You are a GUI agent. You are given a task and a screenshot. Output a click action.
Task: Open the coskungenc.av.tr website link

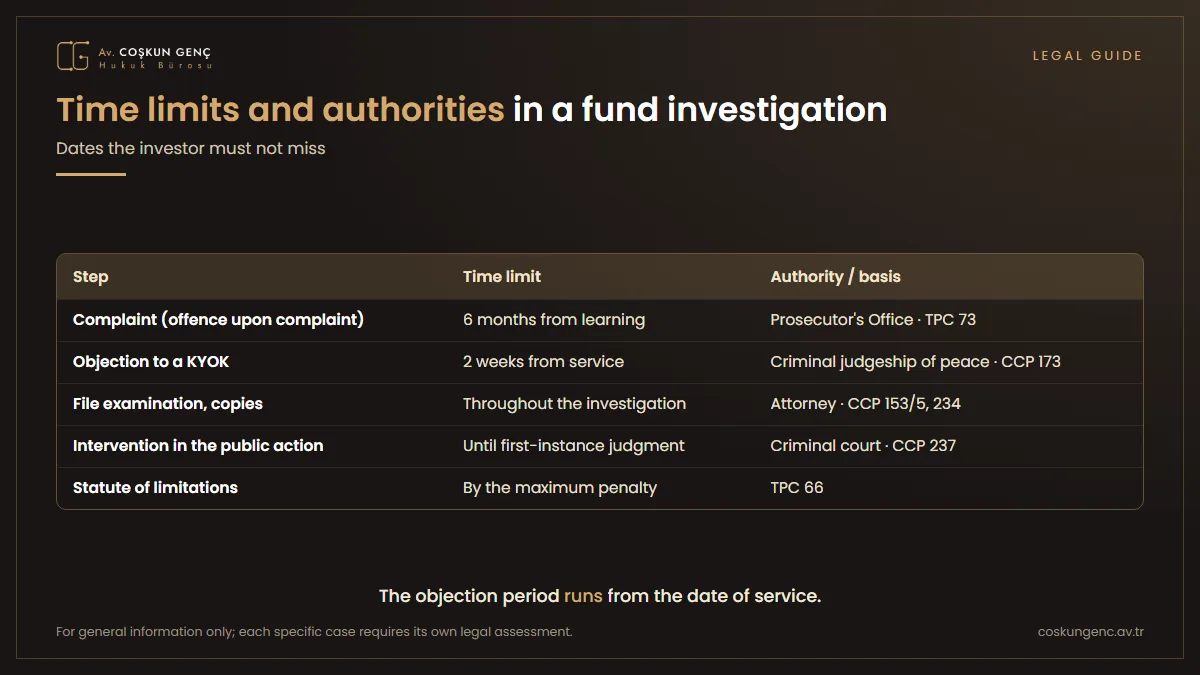(x=1091, y=632)
